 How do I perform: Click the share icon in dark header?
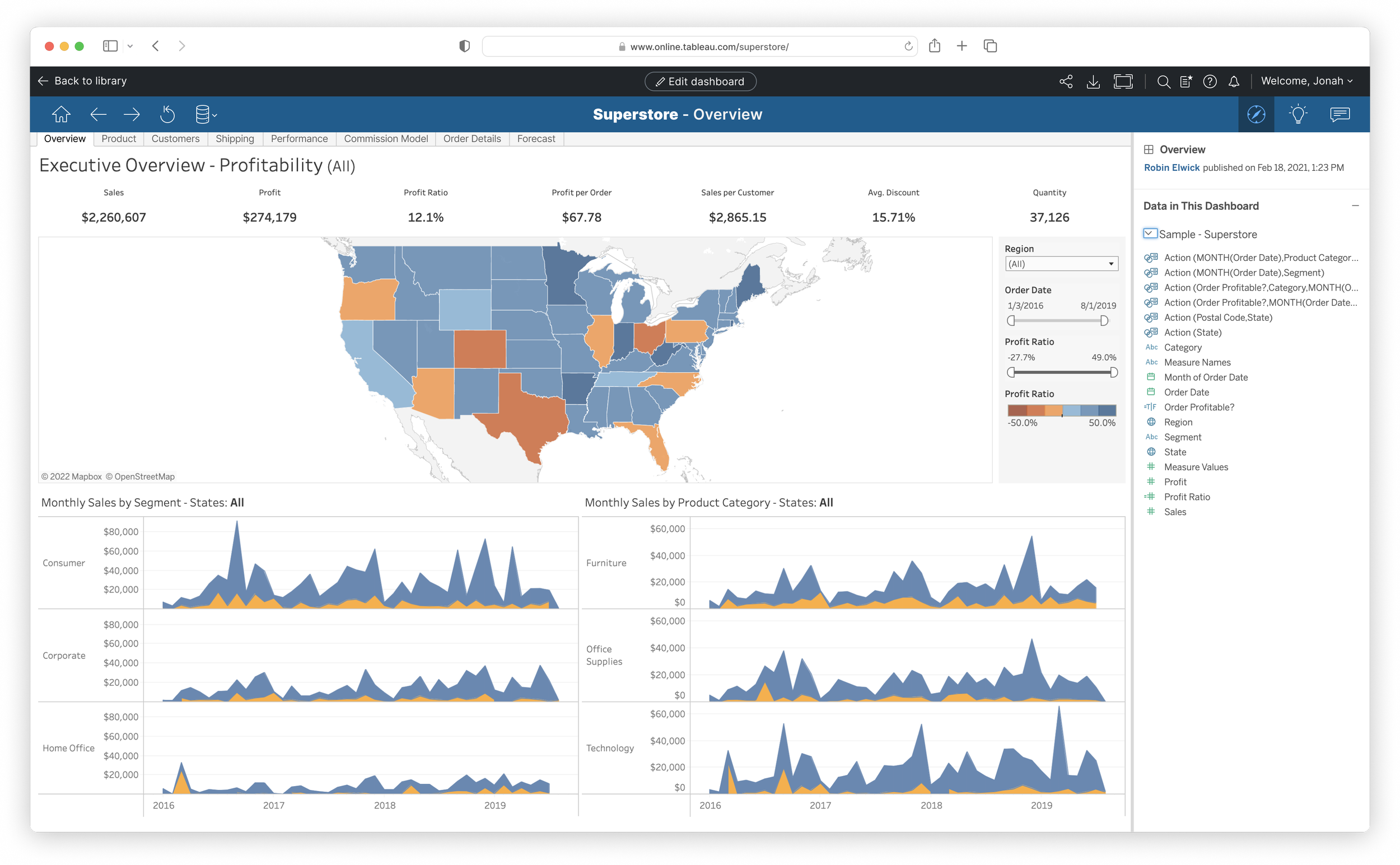coord(1065,81)
